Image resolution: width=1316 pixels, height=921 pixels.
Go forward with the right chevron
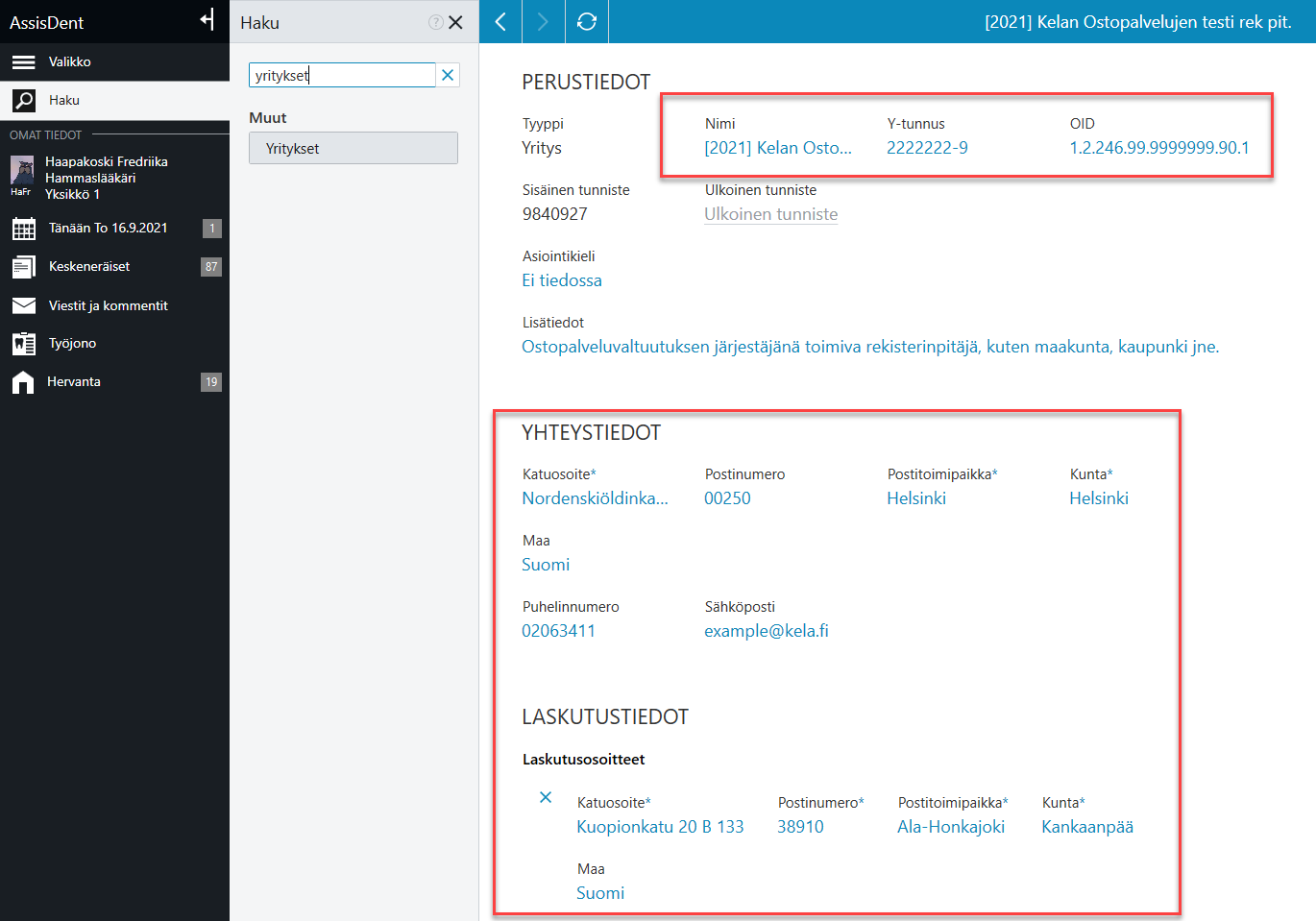[544, 21]
